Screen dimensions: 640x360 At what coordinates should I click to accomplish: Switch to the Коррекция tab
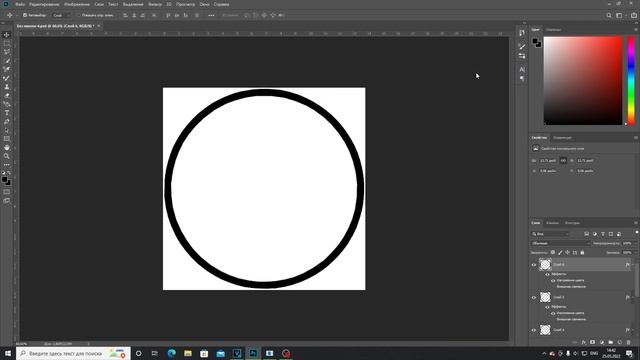562,138
